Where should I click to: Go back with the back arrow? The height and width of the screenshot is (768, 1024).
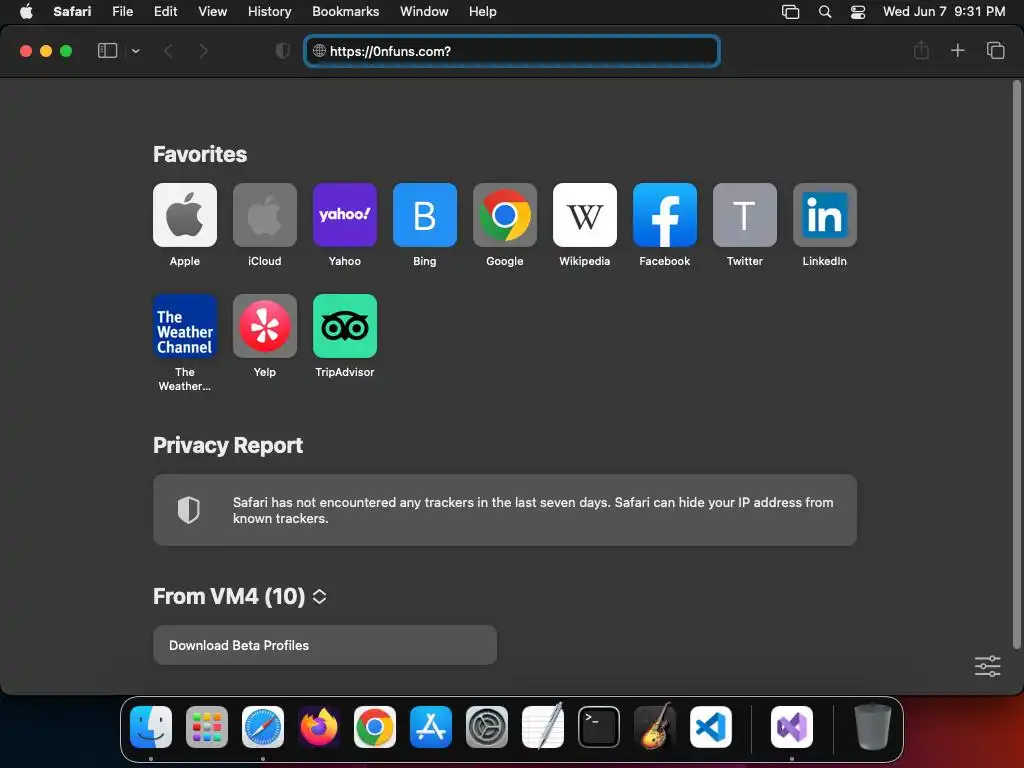tap(168, 51)
